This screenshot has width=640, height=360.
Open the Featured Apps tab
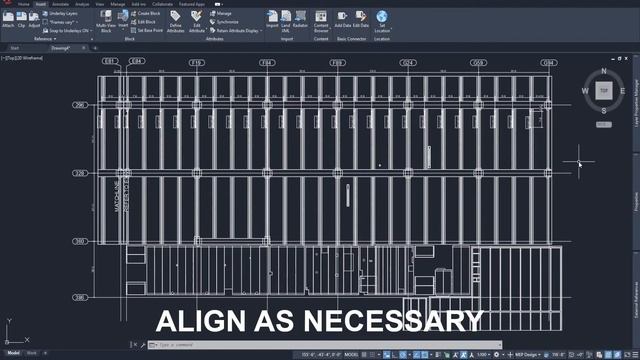click(x=192, y=4)
